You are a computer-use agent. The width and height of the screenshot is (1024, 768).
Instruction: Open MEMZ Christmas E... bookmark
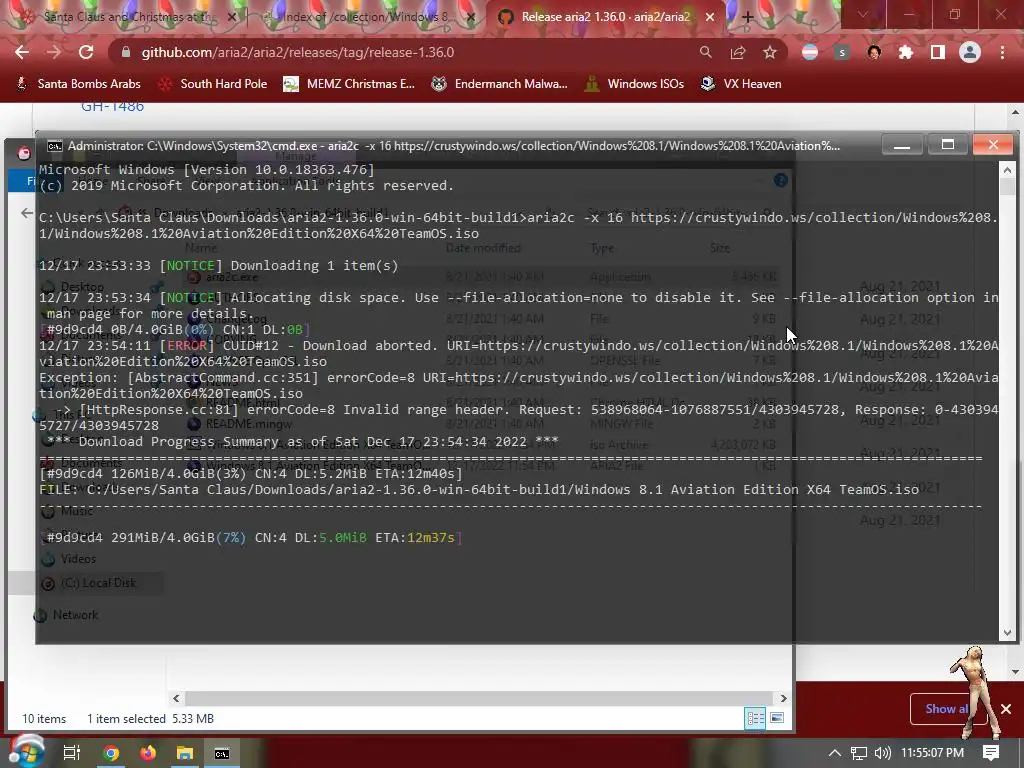pos(349,84)
